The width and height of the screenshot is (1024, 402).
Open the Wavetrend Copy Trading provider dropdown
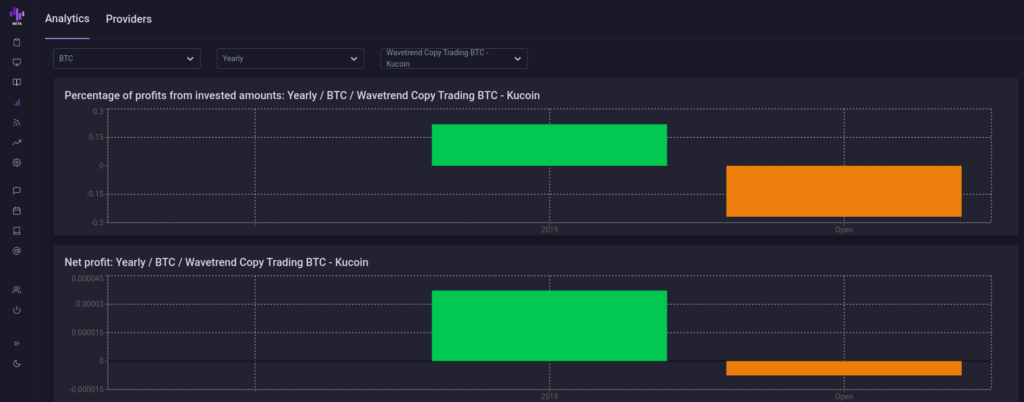point(453,59)
